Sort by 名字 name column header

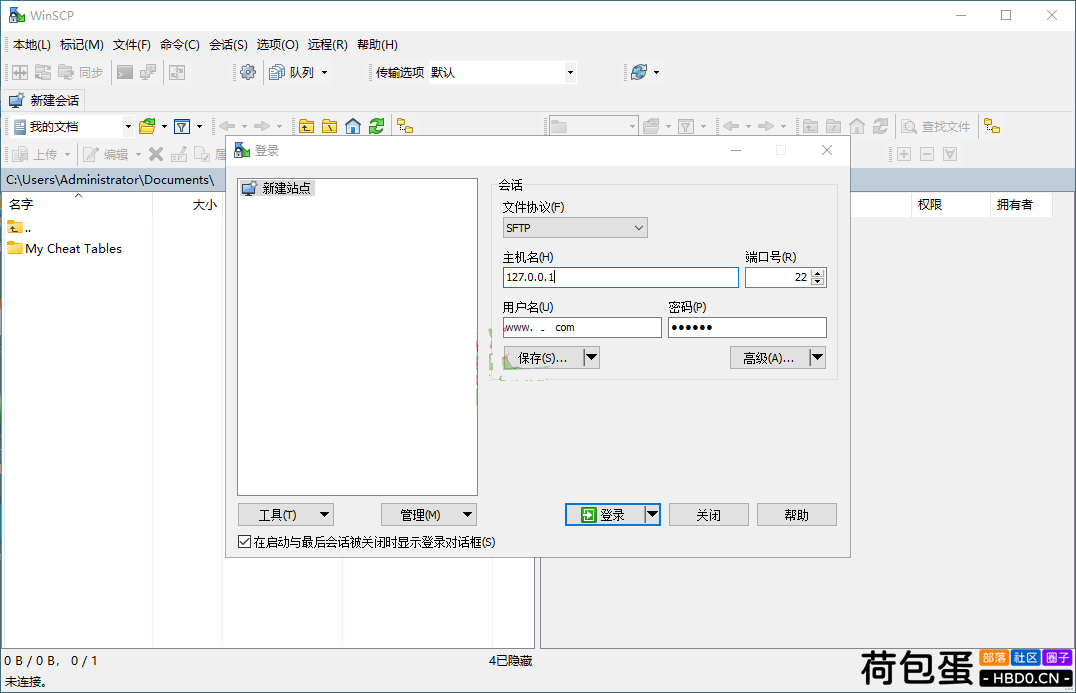(77, 204)
